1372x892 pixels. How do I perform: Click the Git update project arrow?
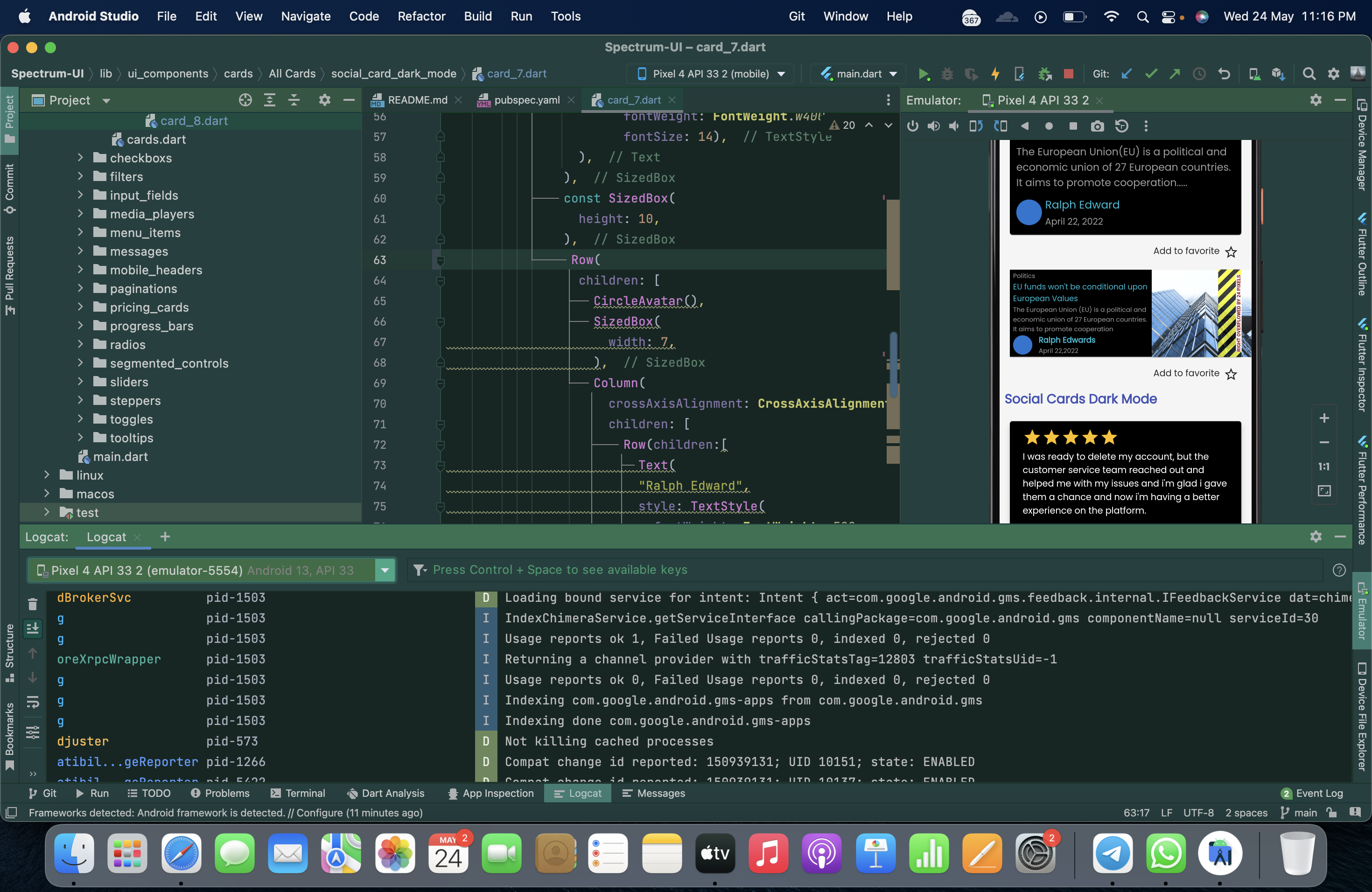click(1127, 74)
